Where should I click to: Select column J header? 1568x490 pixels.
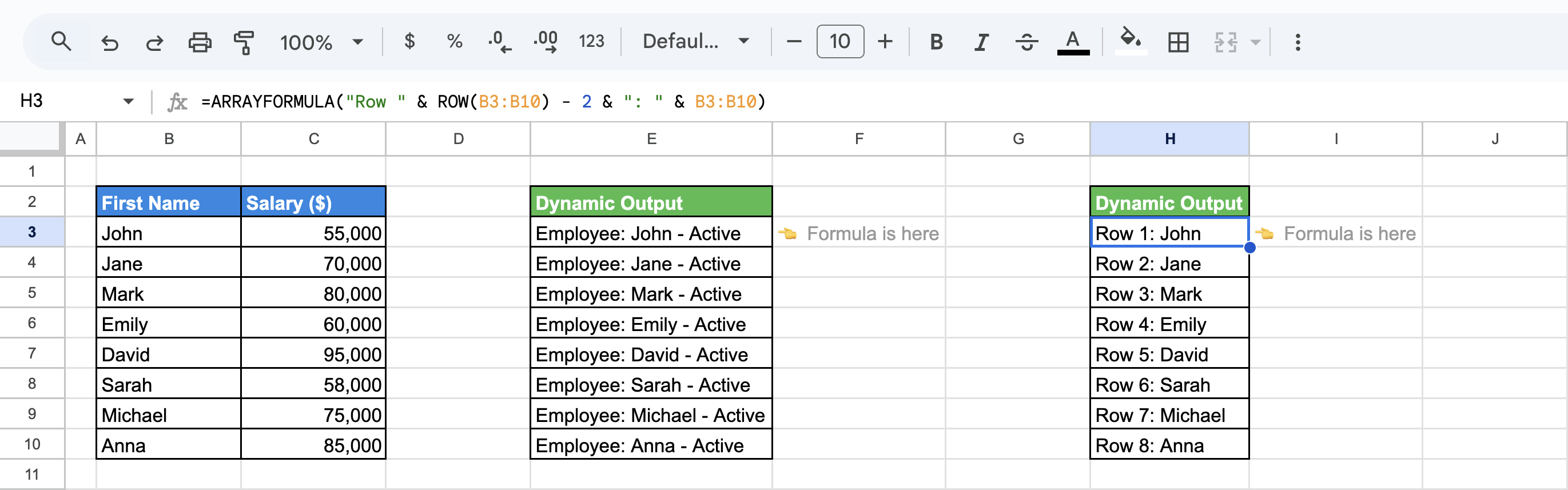(x=1495, y=139)
